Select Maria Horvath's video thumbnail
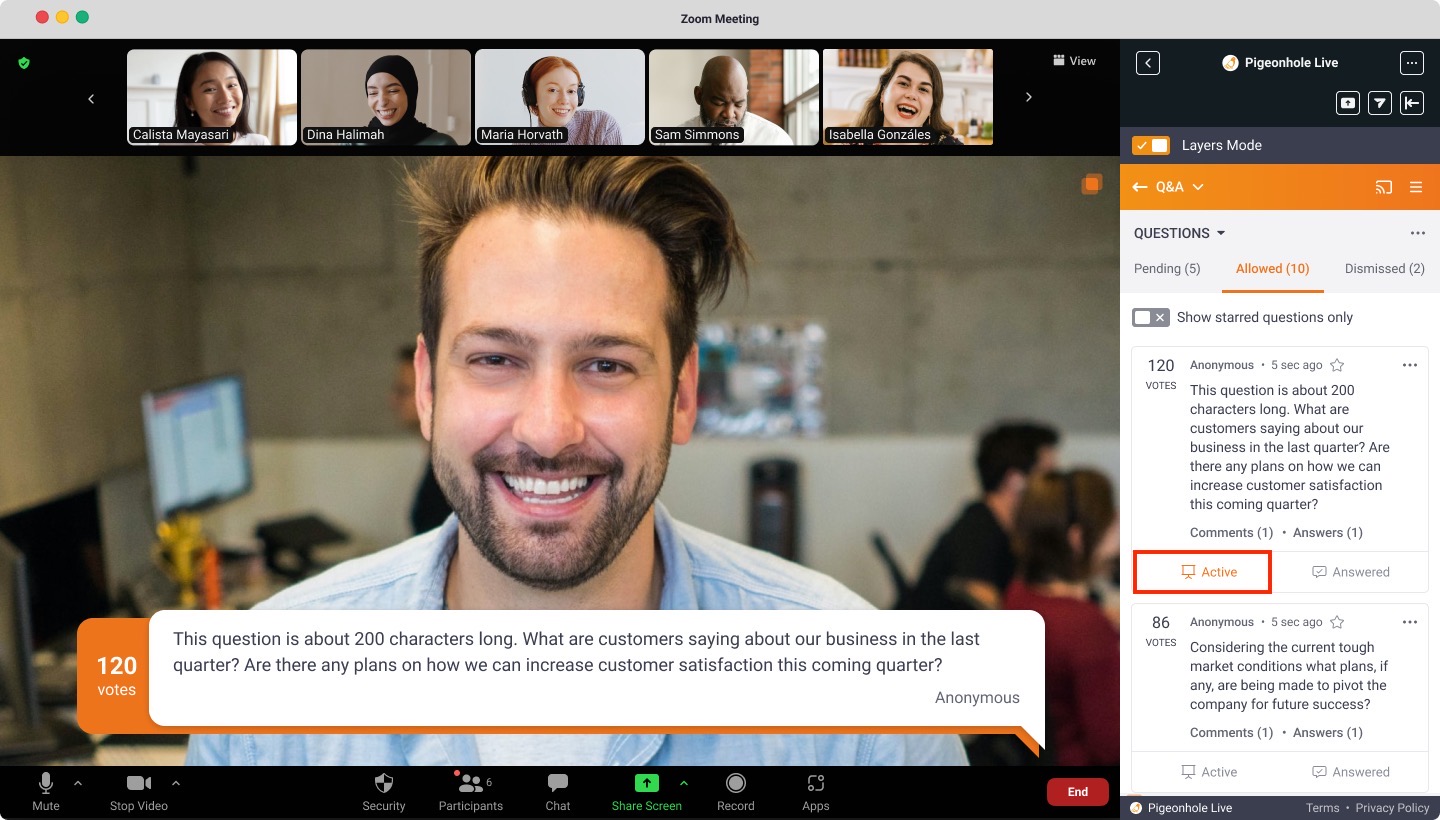This screenshot has height=820, width=1440. 560,97
